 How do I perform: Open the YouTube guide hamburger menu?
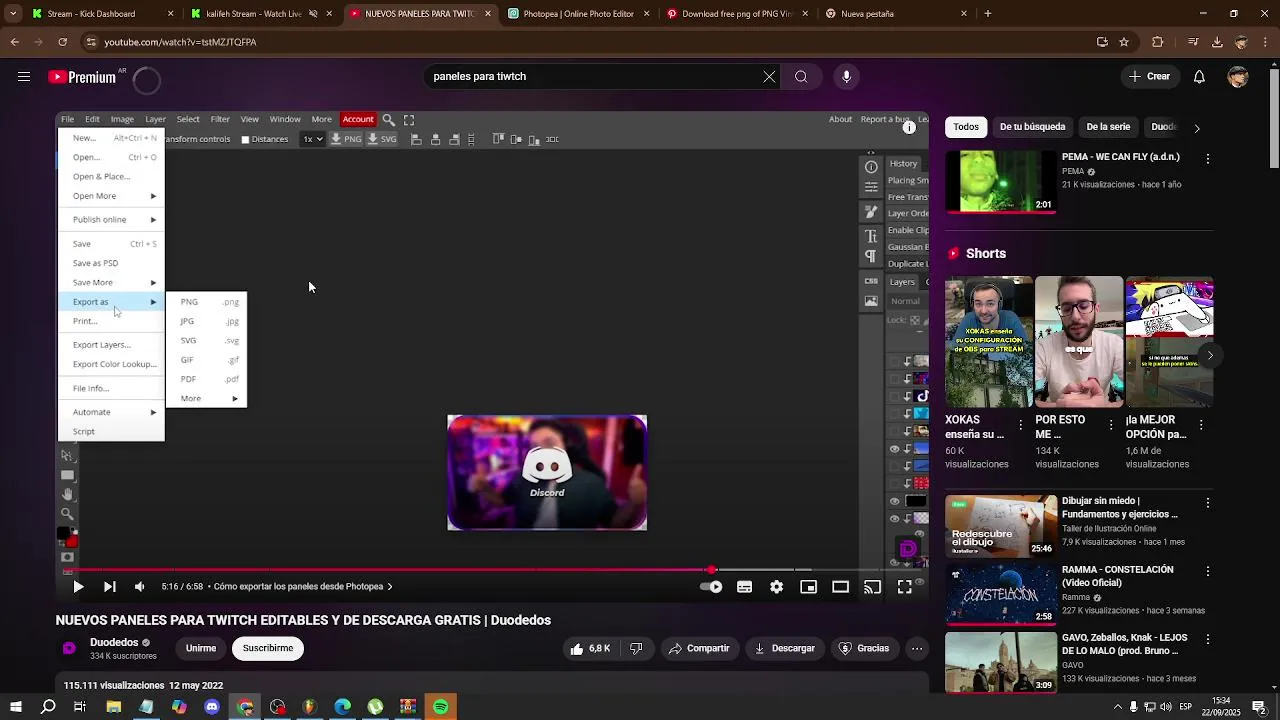[x=23, y=77]
